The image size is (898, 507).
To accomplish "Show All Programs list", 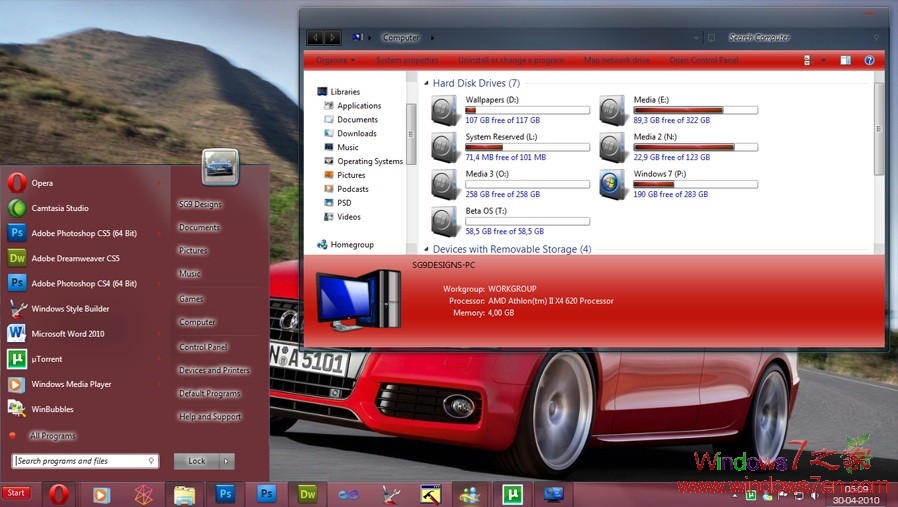I will (52, 436).
